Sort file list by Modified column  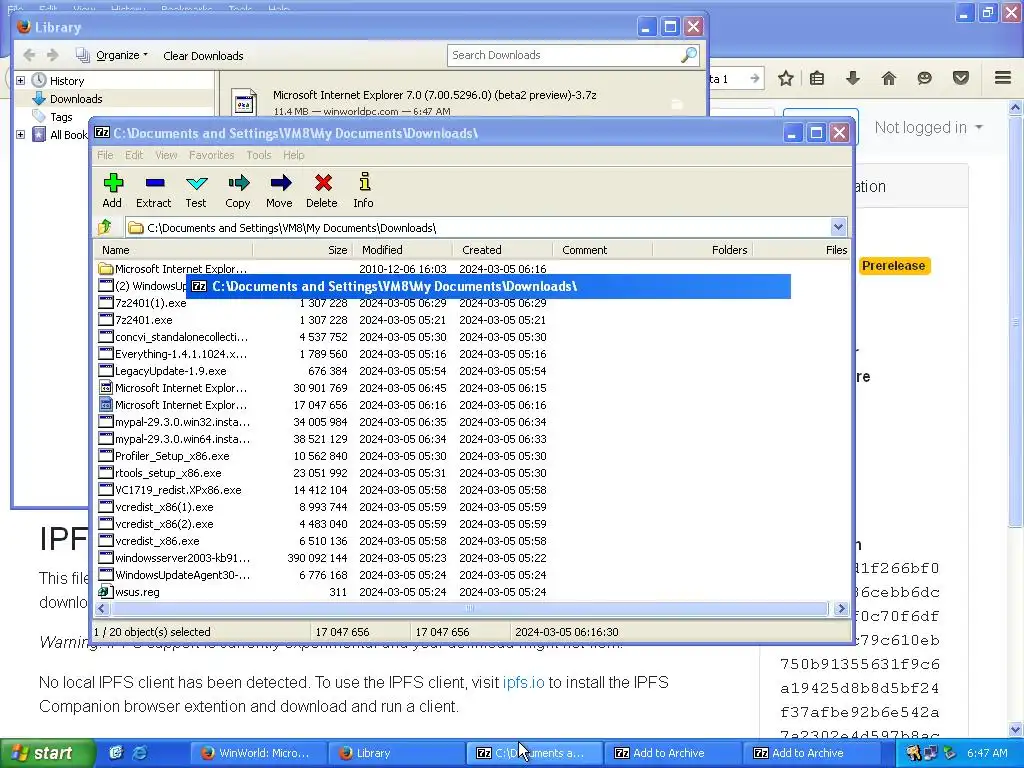[x=403, y=250]
